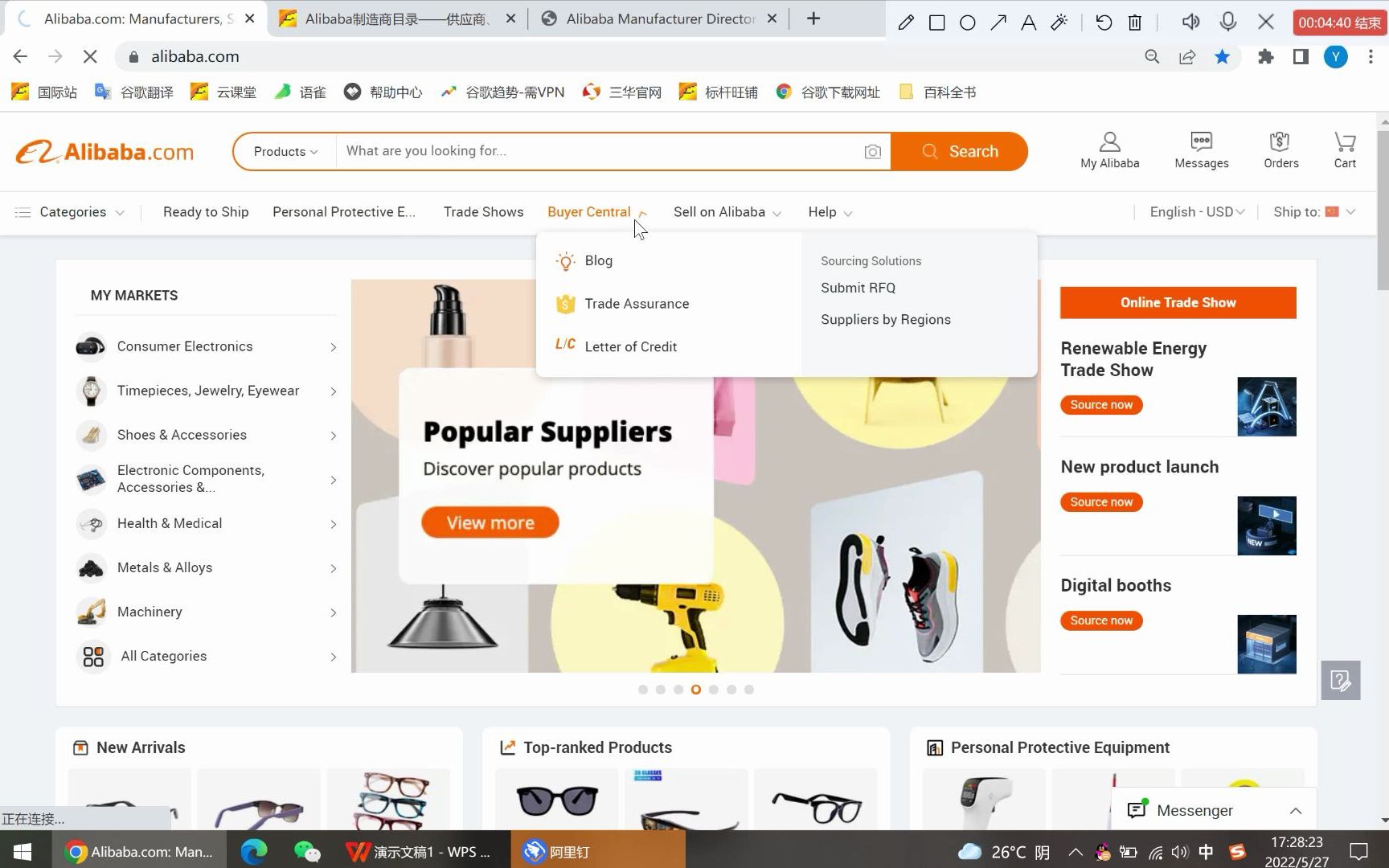Expand the Sell on Alibaba menu
Screen dimensions: 1389x868
[x=727, y=212]
